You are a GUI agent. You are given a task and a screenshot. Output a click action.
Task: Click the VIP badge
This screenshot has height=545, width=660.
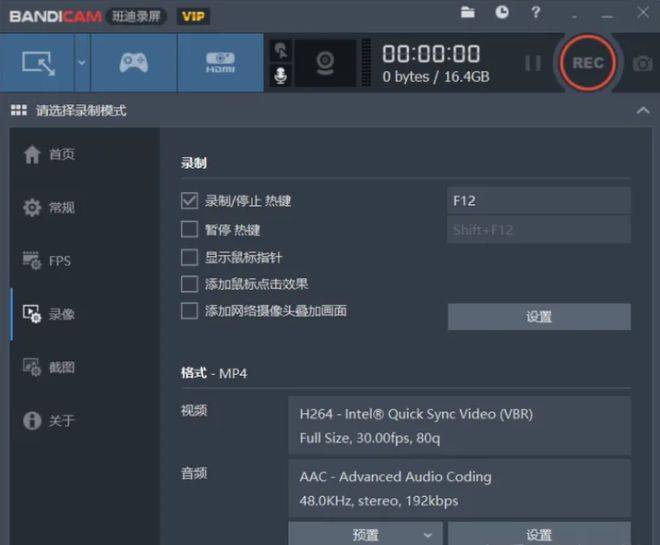point(193,16)
